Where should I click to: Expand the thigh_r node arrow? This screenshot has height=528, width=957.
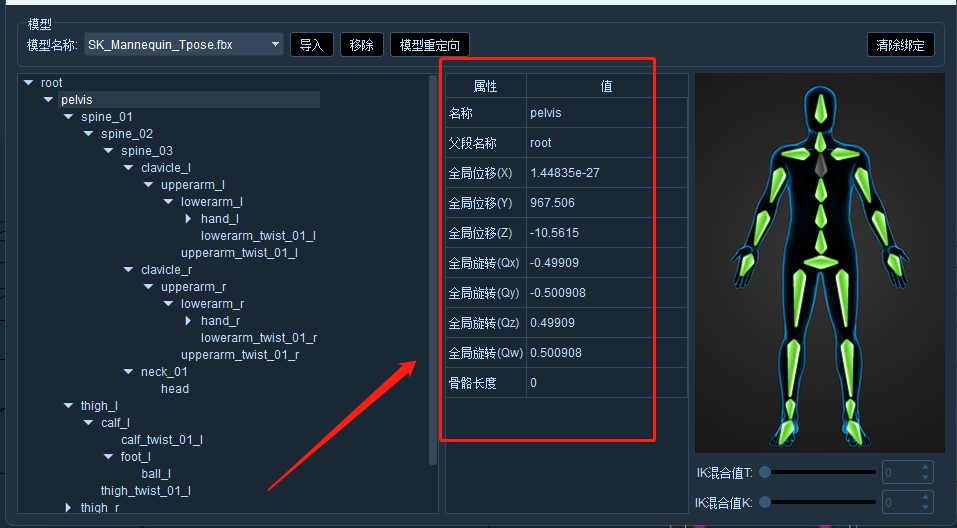(68, 508)
